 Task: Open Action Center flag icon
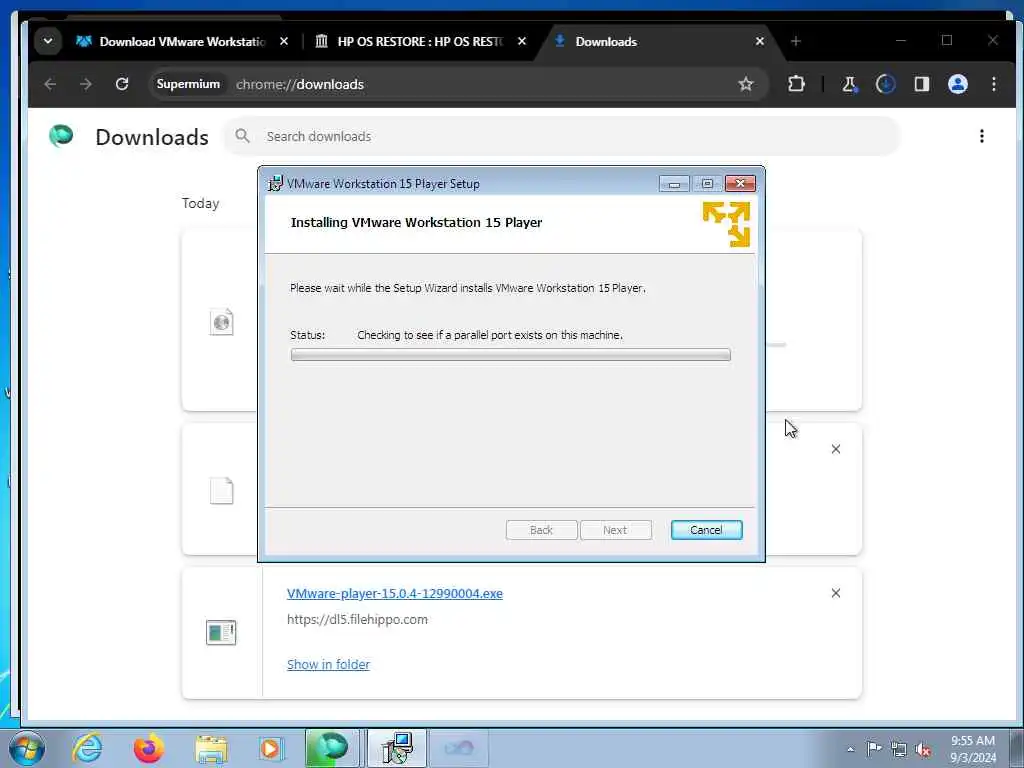pyautogui.click(x=874, y=748)
